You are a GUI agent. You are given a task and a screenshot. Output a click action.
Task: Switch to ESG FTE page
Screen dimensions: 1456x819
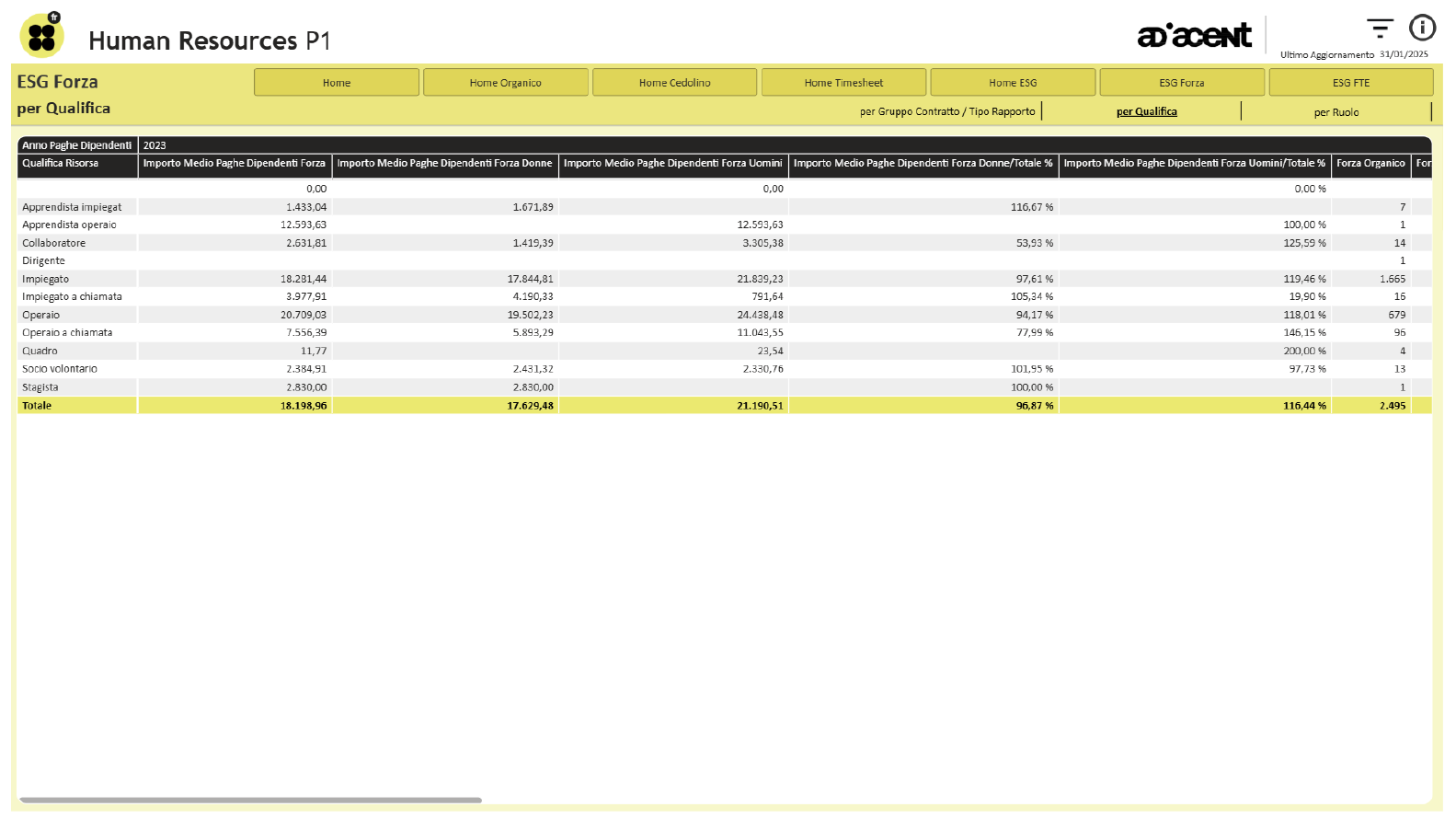pos(1350,83)
